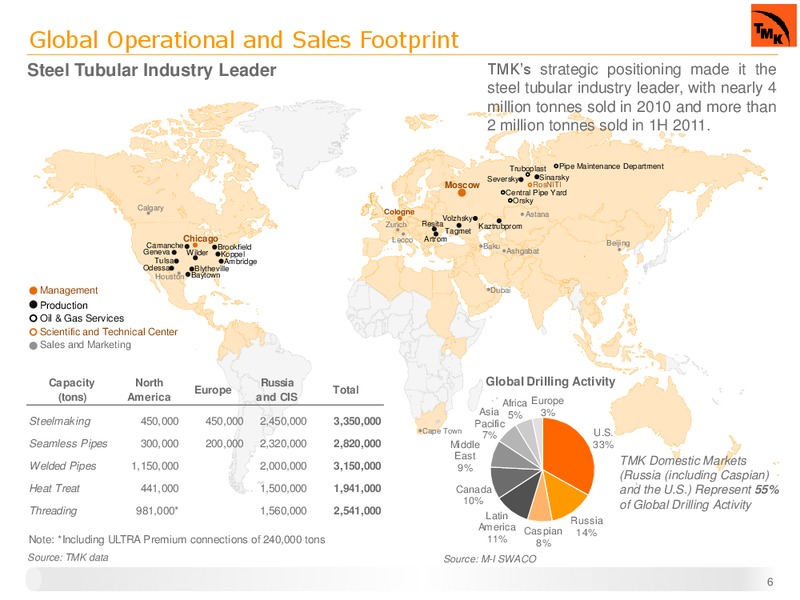Click the Welded Pipes total '3,150,000'
800x600 pixels.
(357, 466)
